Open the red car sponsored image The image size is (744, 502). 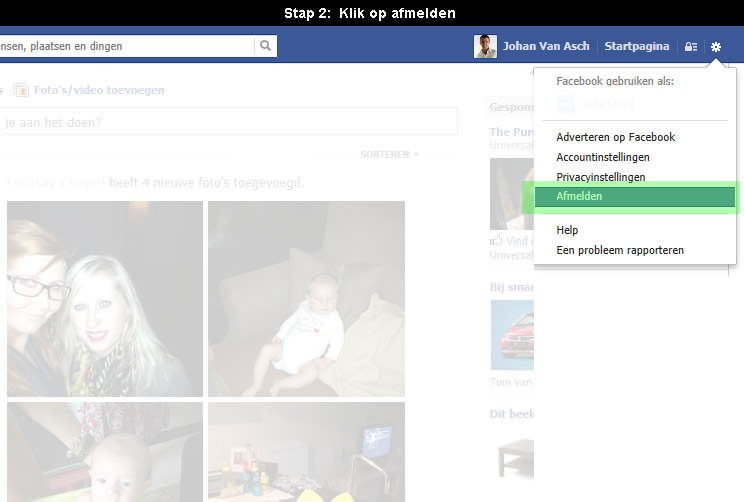tap(512, 335)
